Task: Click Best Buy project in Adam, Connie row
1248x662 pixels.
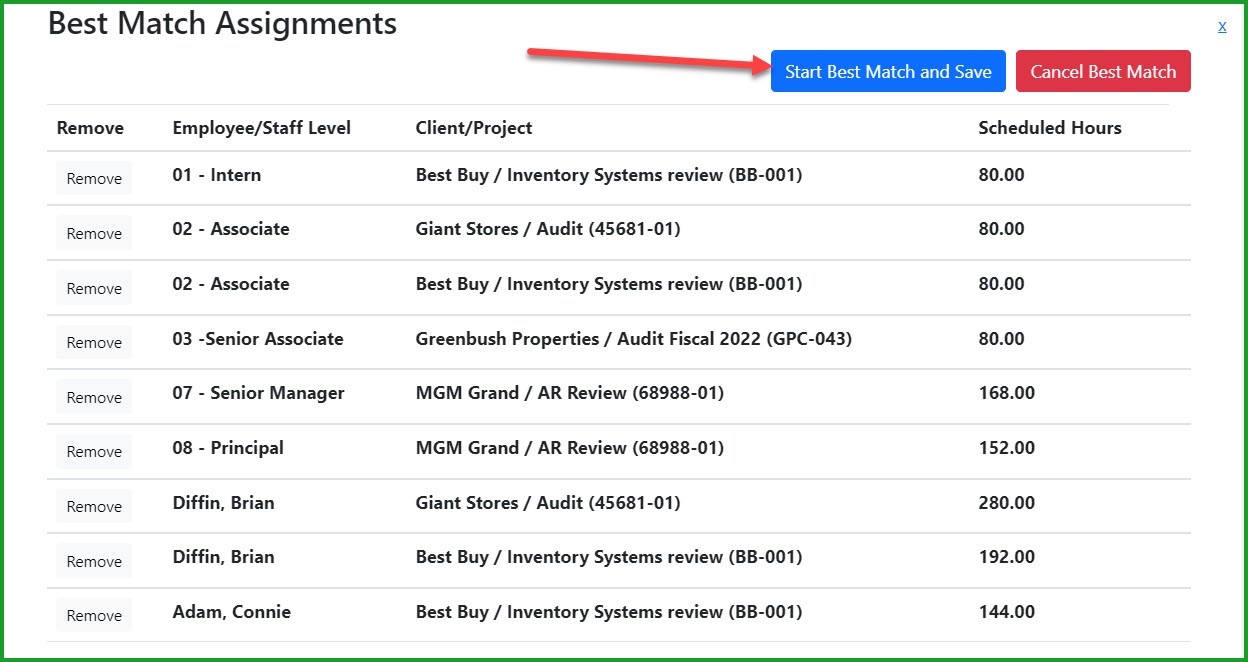Action: 609,612
